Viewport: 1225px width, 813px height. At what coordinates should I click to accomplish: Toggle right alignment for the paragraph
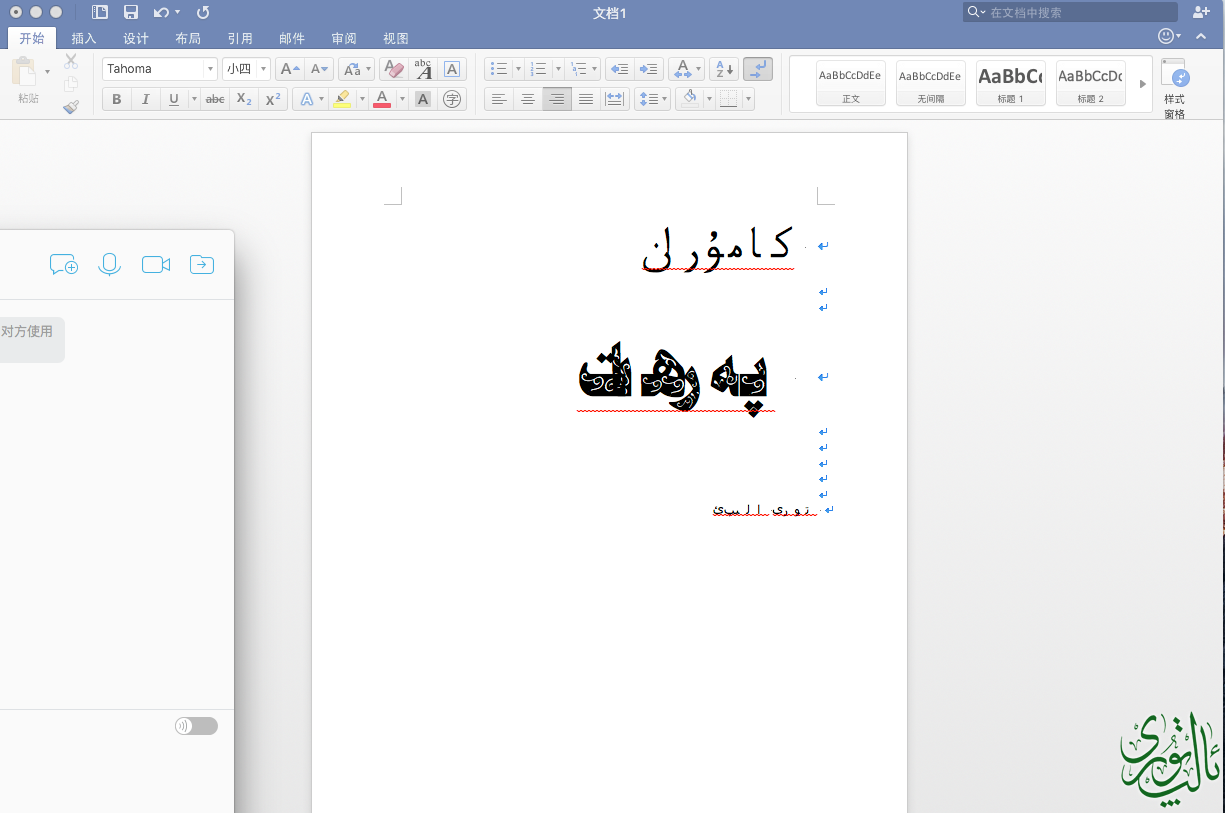click(557, 99)
